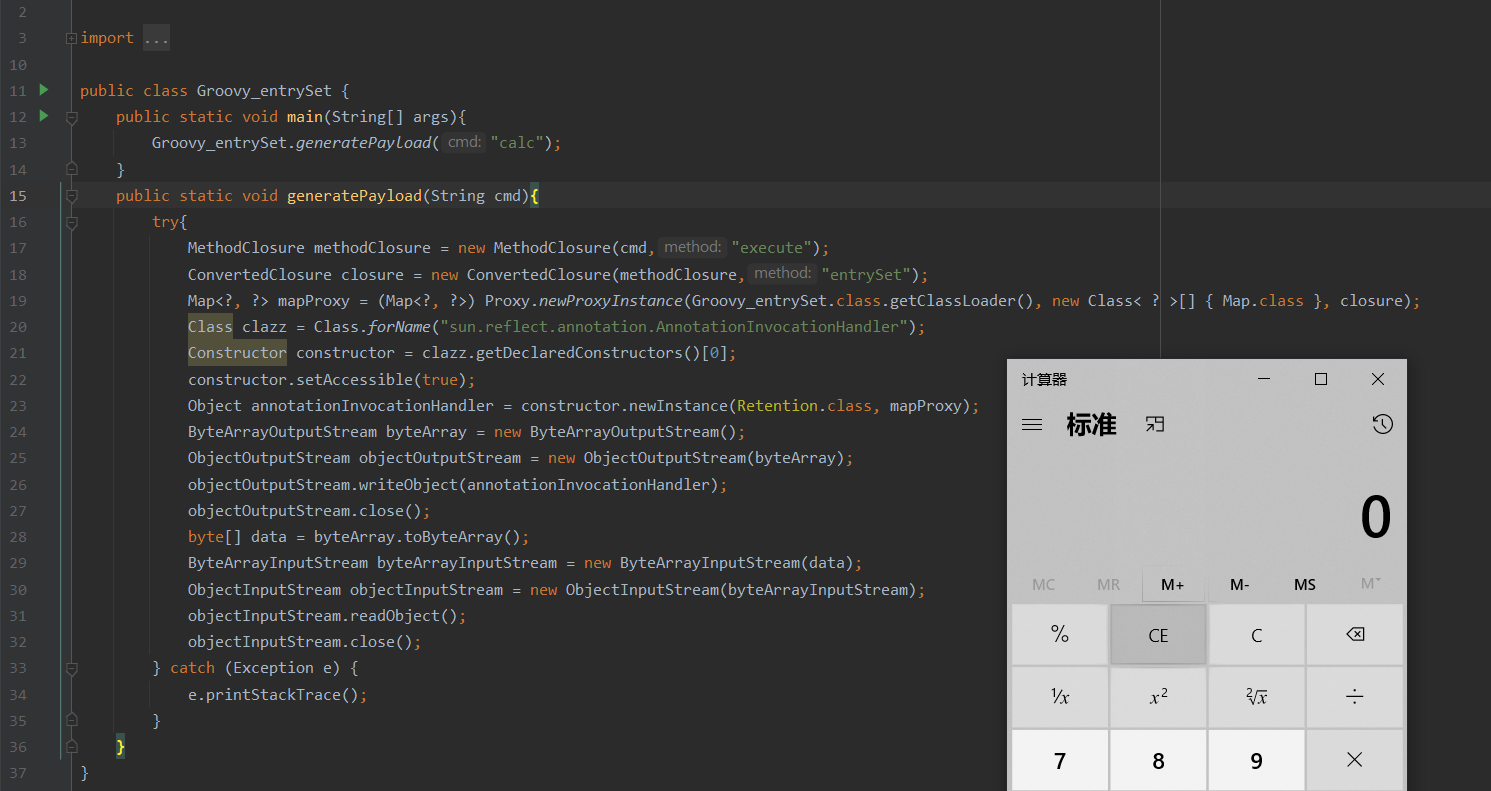This screenshot has height=791, width=1491.
Task: Click the calculator divide key
Action: [1355, 697]
